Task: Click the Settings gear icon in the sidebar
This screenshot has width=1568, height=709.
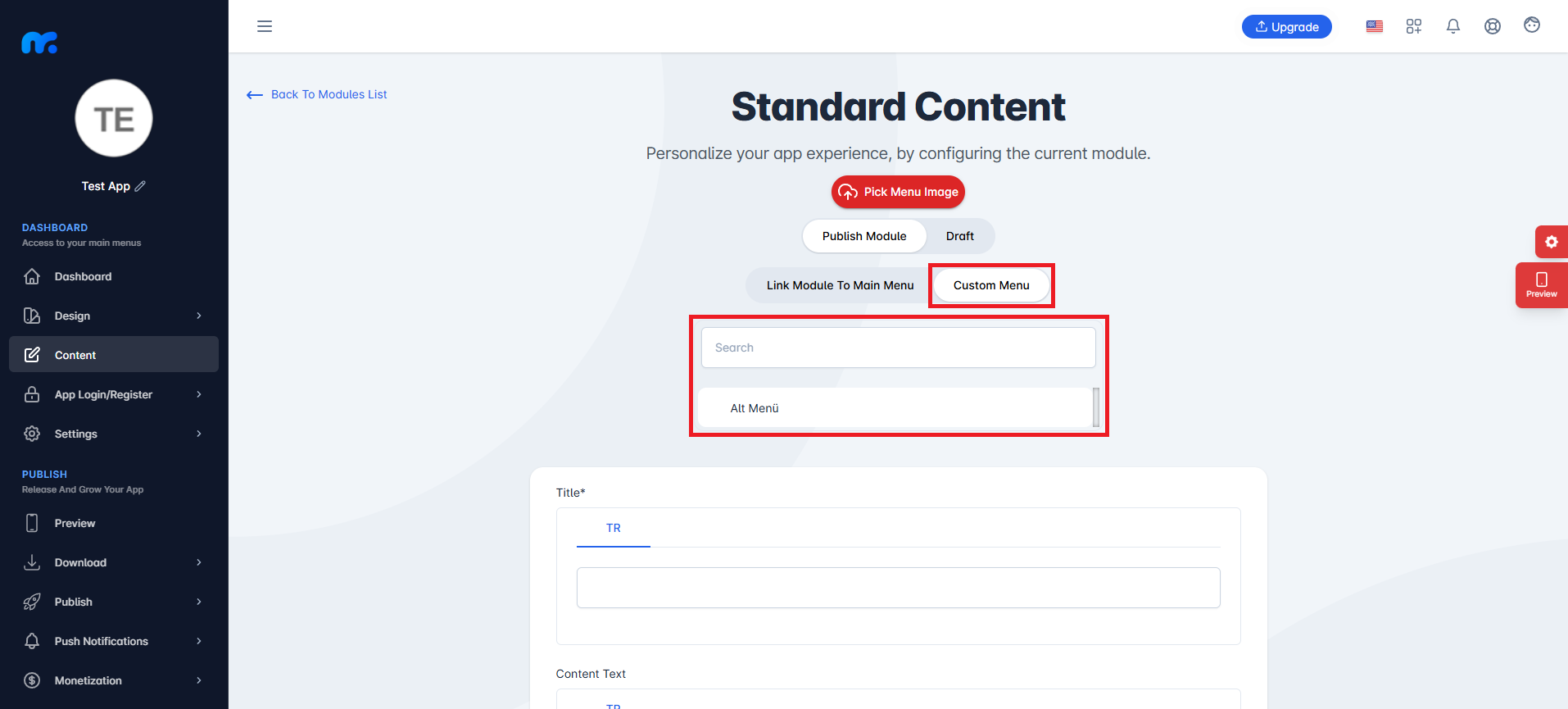Action: 32,434
